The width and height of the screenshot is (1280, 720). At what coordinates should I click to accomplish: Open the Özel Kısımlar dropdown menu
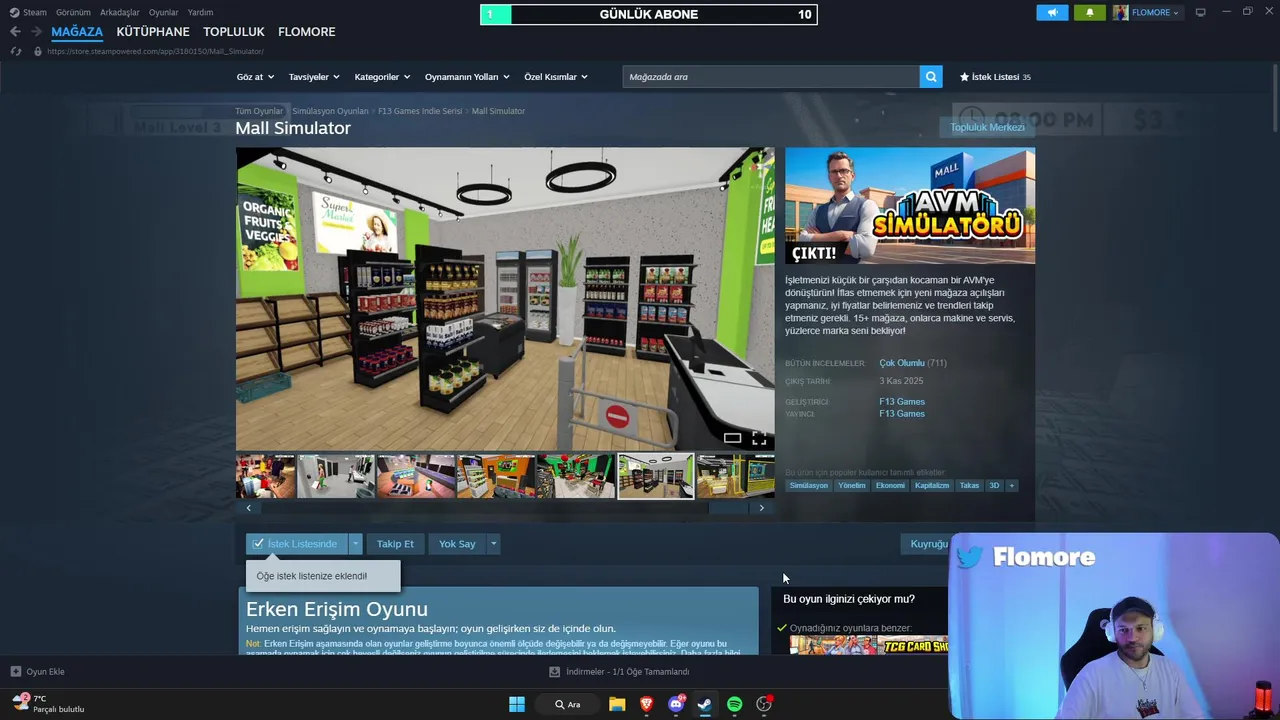tap(556, 77)
